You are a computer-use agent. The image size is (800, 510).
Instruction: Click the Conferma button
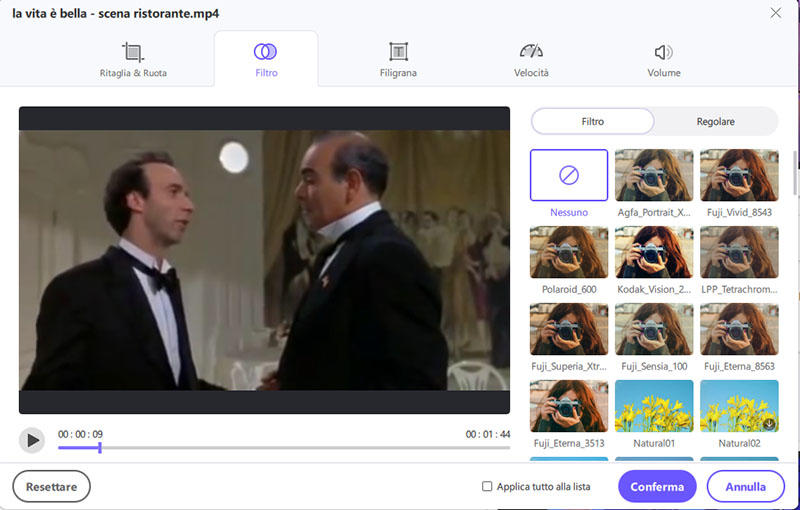pos(657,487)
